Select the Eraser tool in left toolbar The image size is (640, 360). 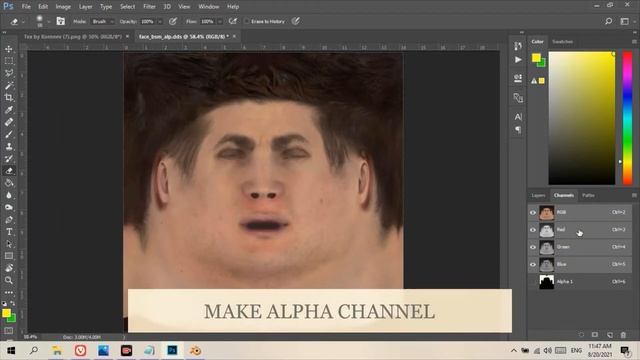pyautogui.click(x=9, y=171)
